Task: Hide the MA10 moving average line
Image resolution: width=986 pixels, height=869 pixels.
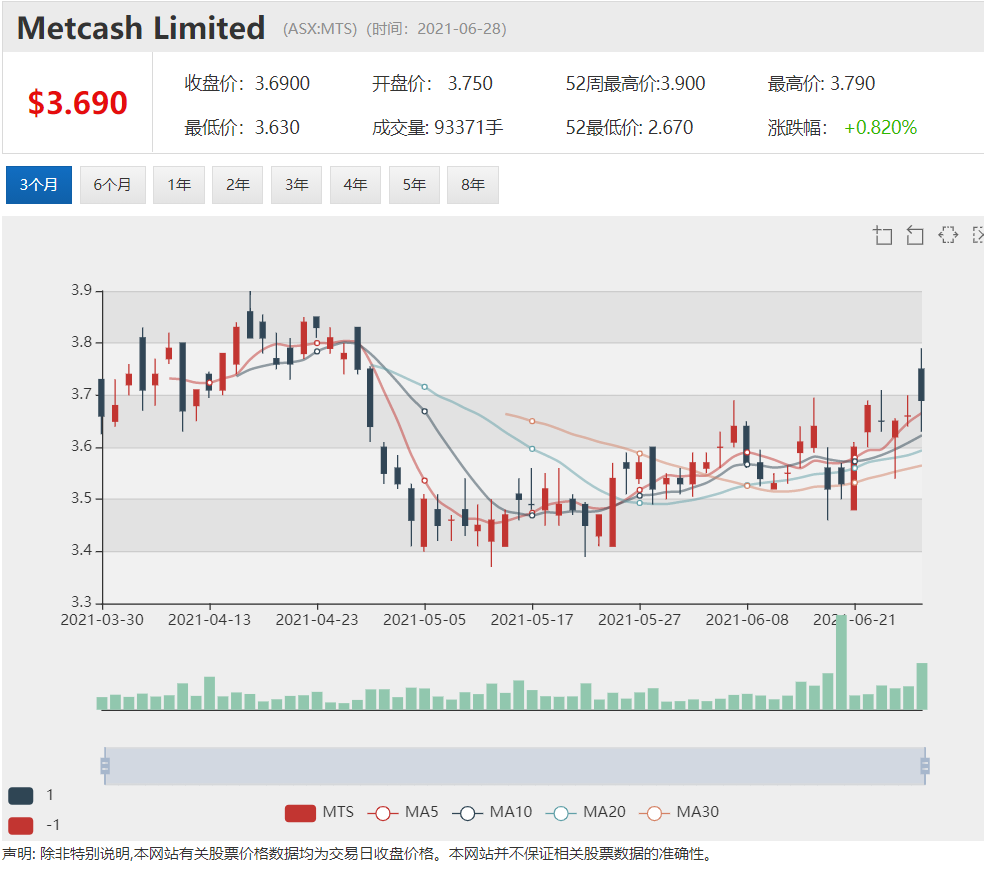Action: click(492, 812)
